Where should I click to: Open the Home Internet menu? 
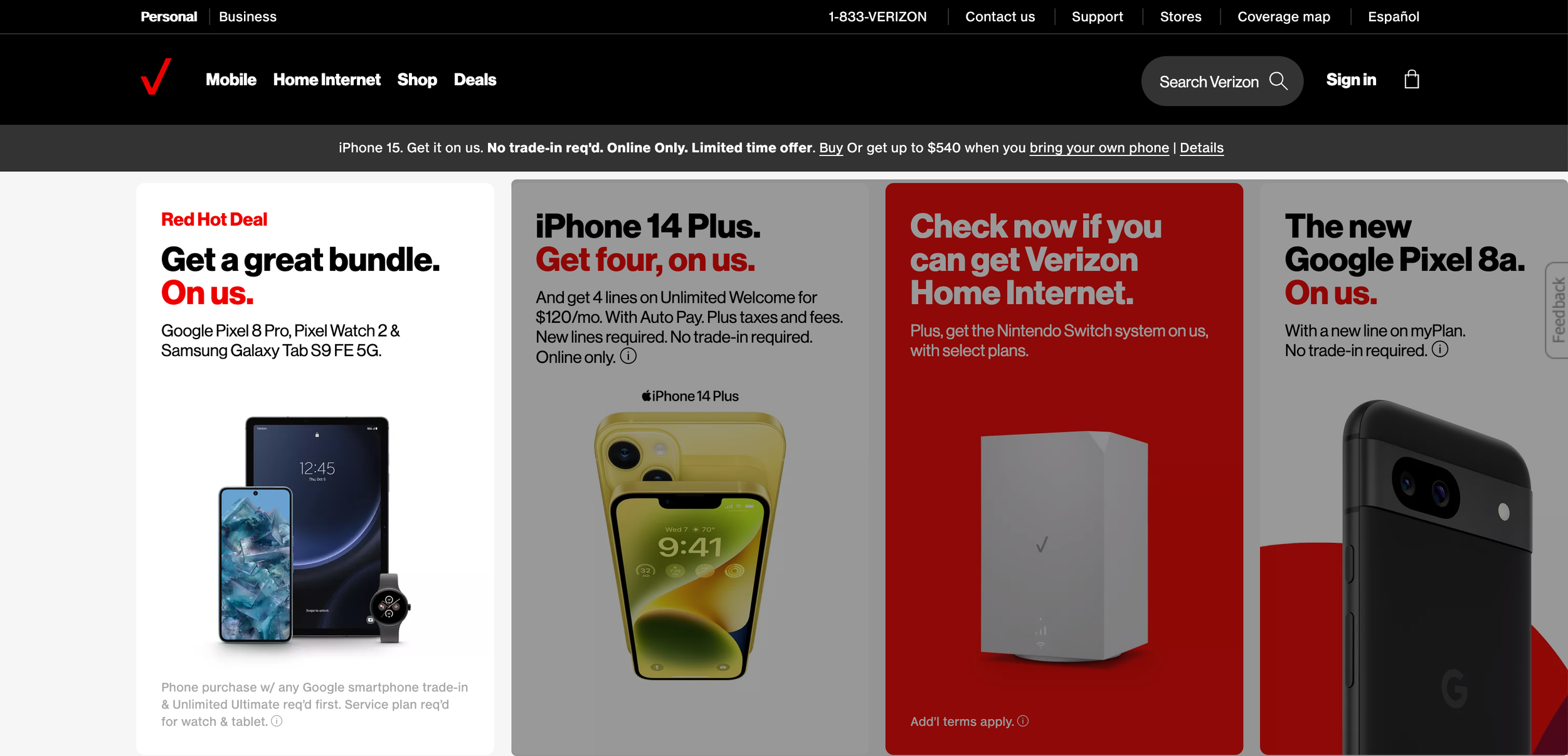327,80
